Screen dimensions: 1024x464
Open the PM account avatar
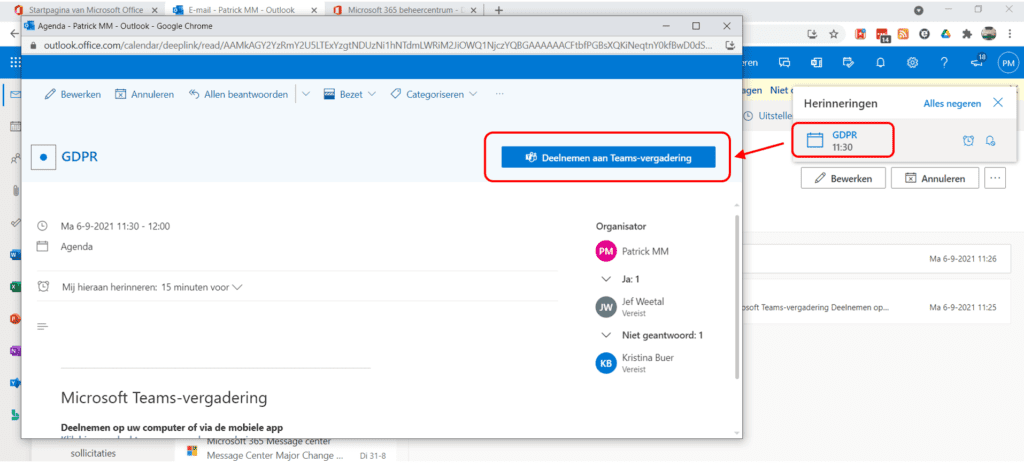pyautogui.click(x=1008, y=63)
